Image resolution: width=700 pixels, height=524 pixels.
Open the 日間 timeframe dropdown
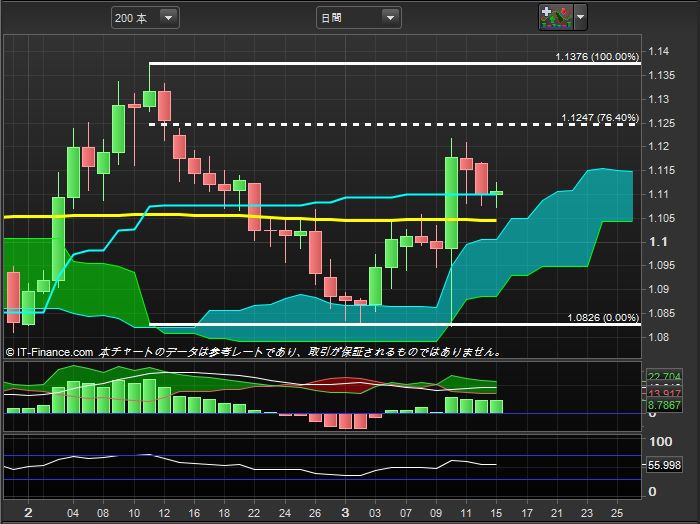(x=358, y=18)
